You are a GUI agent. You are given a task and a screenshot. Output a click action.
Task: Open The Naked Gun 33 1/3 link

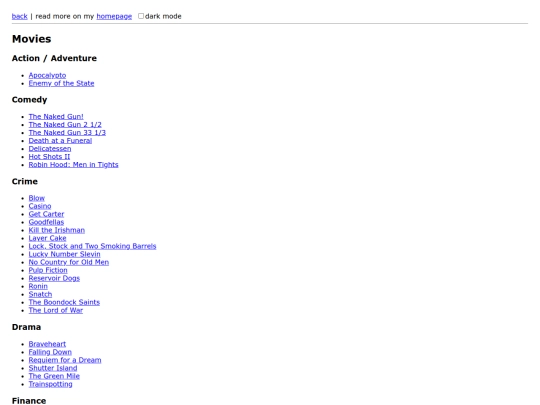pyautogui.click(x=67, y=133)
